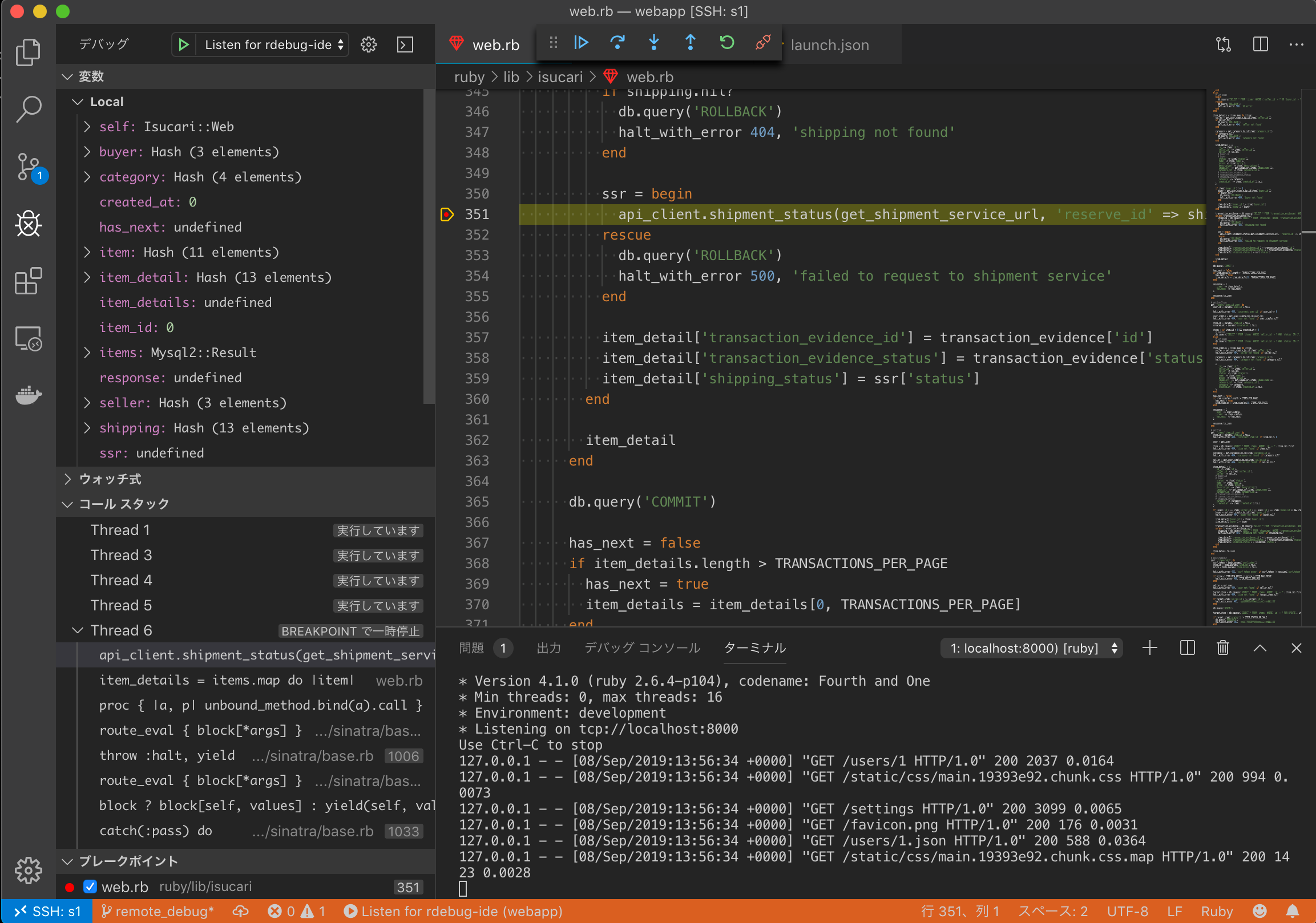The image size is (1316, 923).
Task: Click errors and warnings count in status bar
Action: 296,911
